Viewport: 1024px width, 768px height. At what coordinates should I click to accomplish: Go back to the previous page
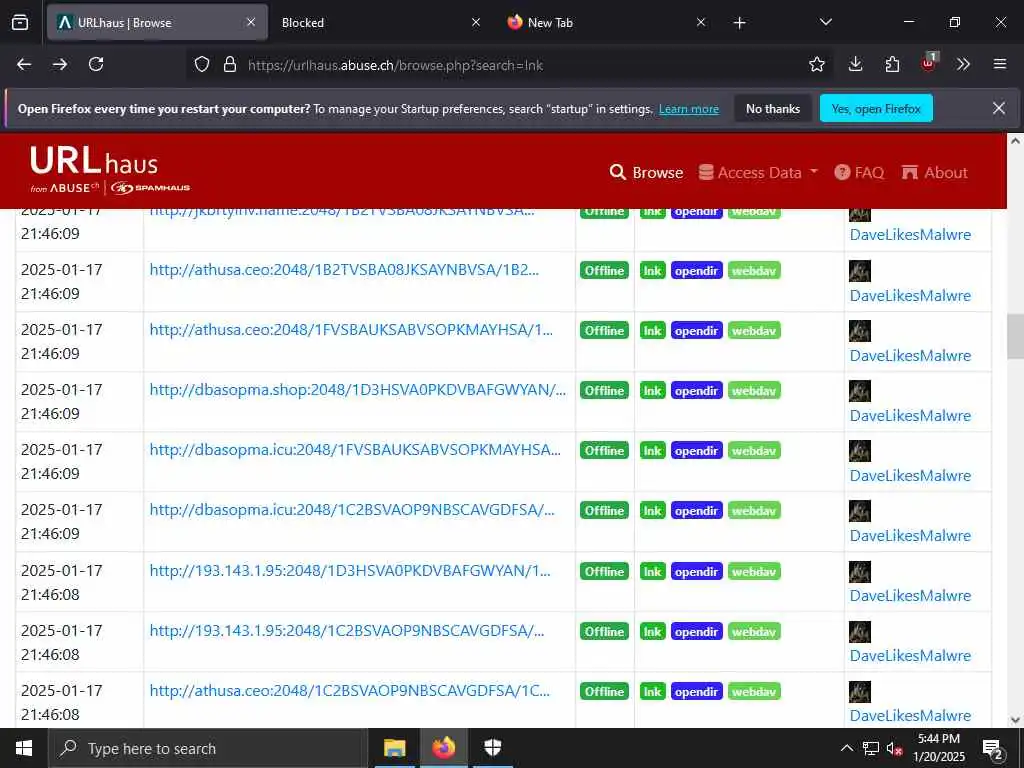pyautogui.click(x=24, y=64)
